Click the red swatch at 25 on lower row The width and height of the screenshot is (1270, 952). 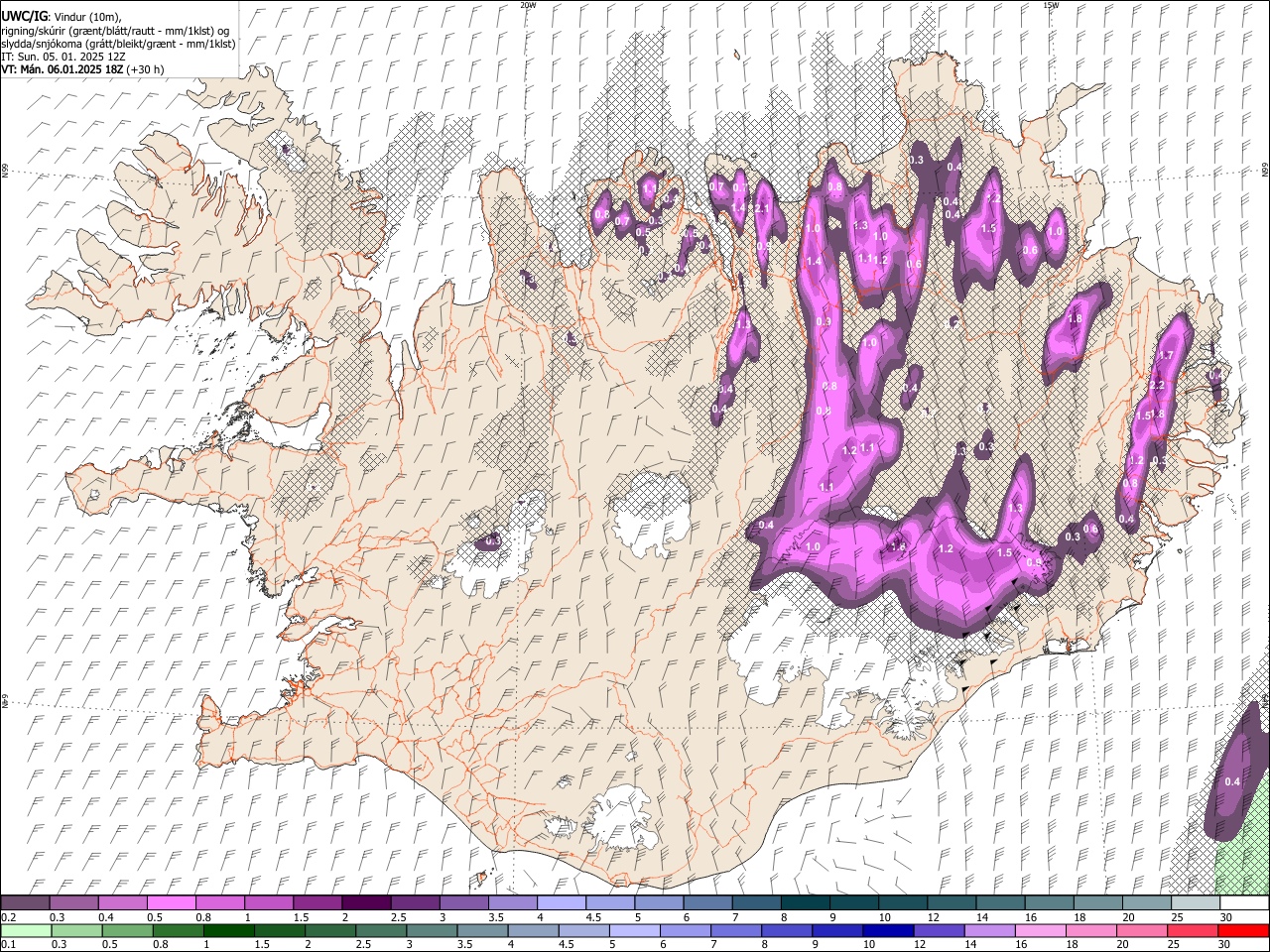[x=1193, y=930]
